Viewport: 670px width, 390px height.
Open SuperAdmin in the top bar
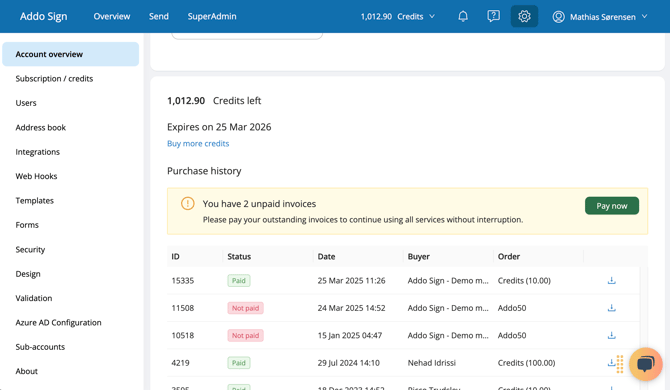pyautogui.click(x=212, y=16)
